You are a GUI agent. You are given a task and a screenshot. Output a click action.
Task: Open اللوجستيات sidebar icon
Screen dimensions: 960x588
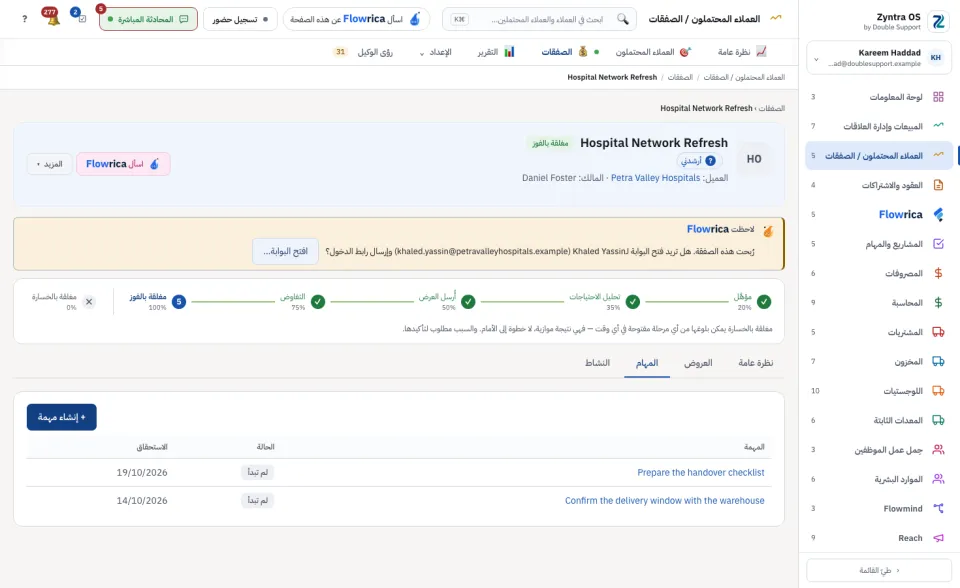click(x=938, y=391)
